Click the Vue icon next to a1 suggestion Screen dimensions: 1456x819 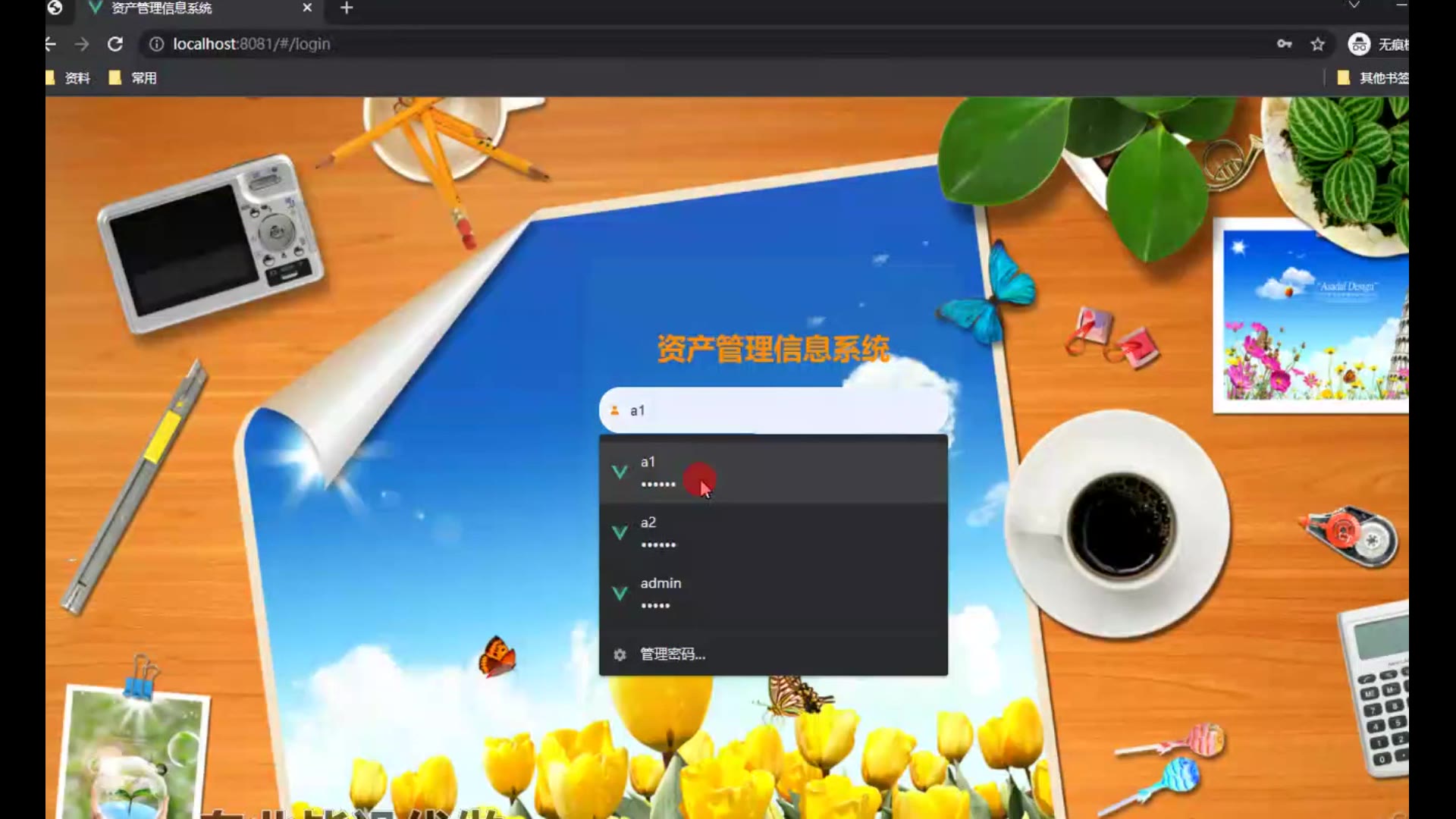pyautogui.click(x=620, y=472)
